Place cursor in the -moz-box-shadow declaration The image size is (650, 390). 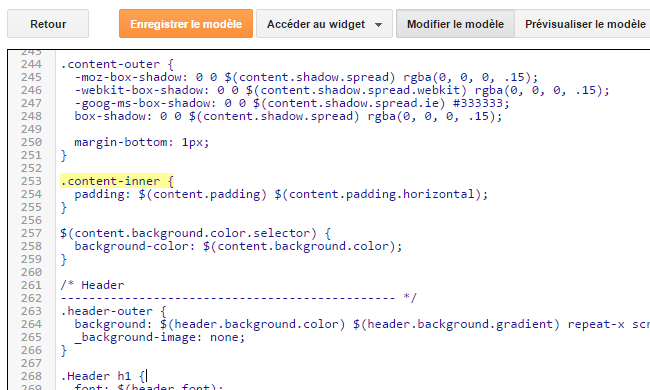tap(306, 77)
